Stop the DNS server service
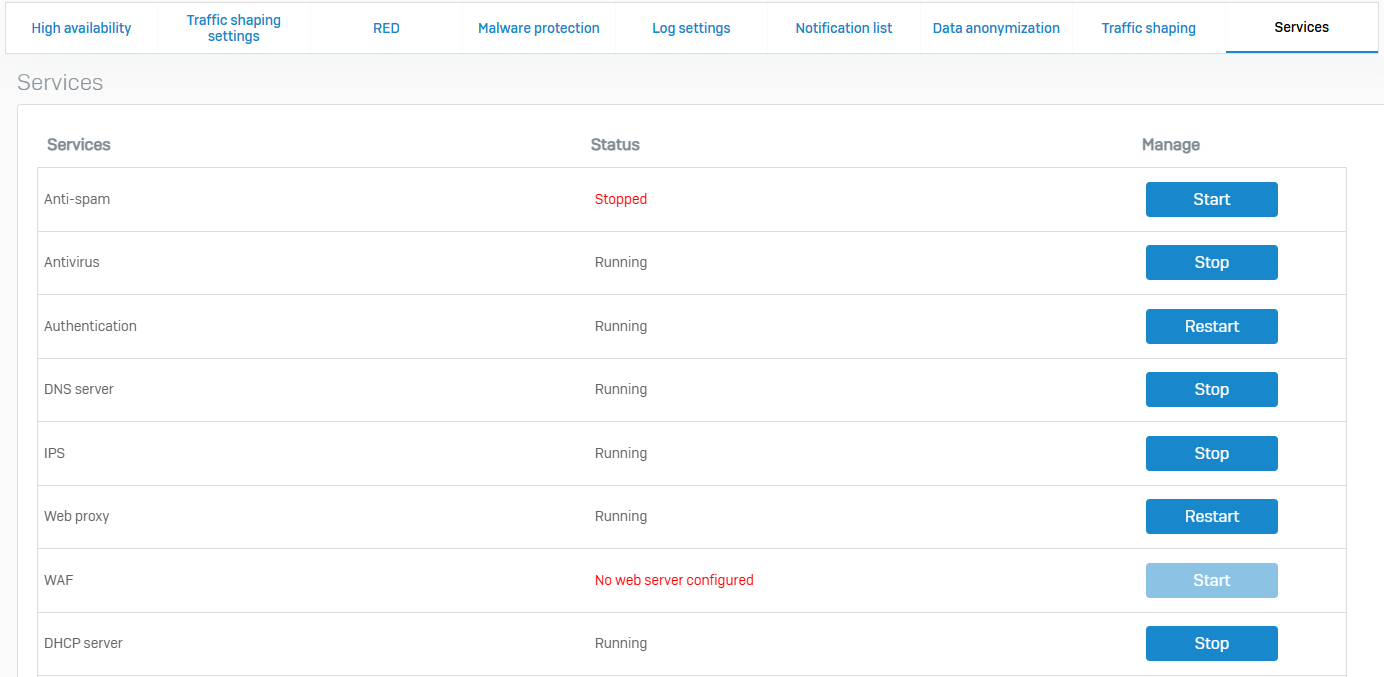This screenshot has width=1384, height=677. 1211,389
